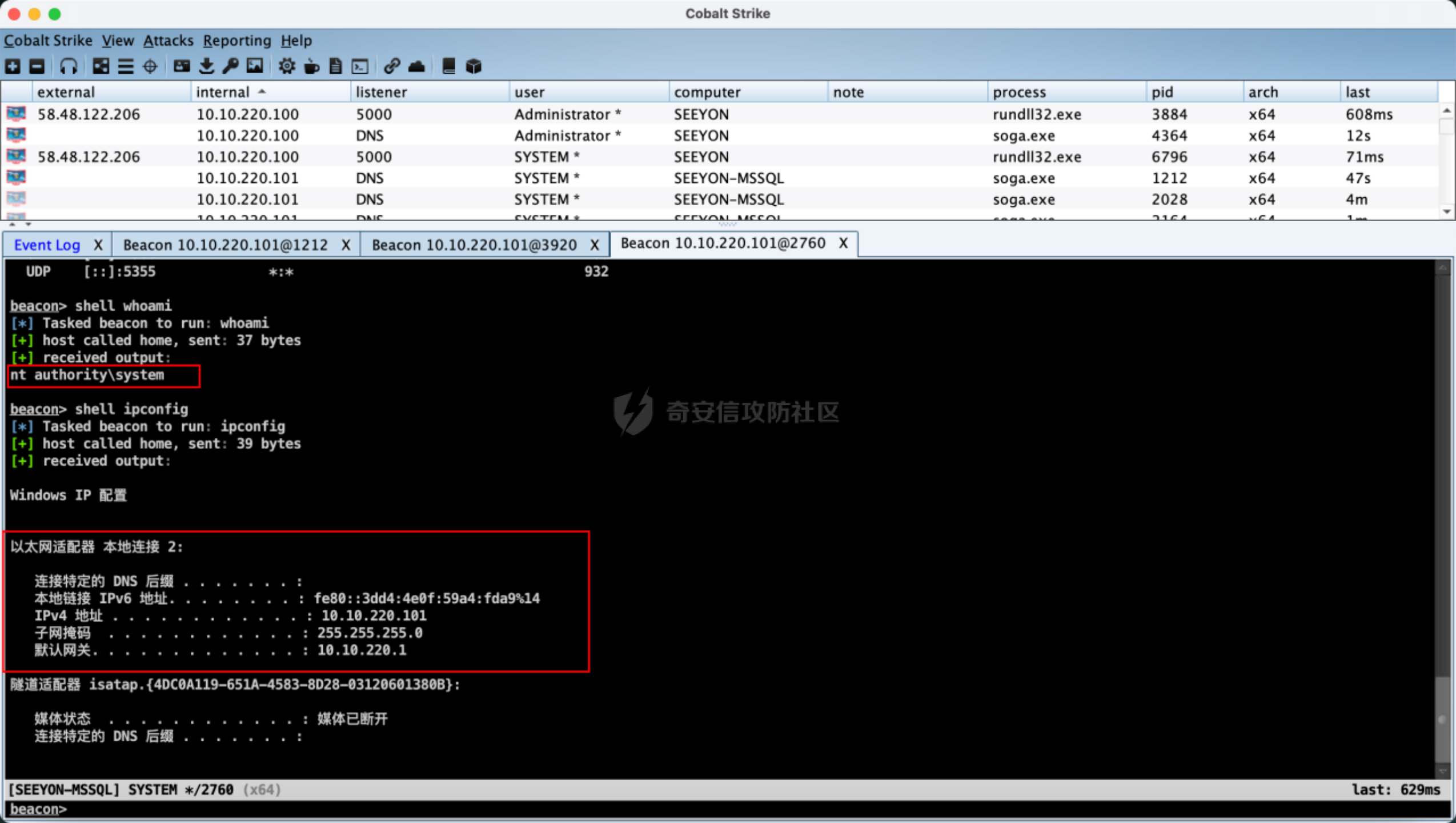Click the cloud manage web server icon
Viewport: 1456px width, 823px height.
click(416, 66)
